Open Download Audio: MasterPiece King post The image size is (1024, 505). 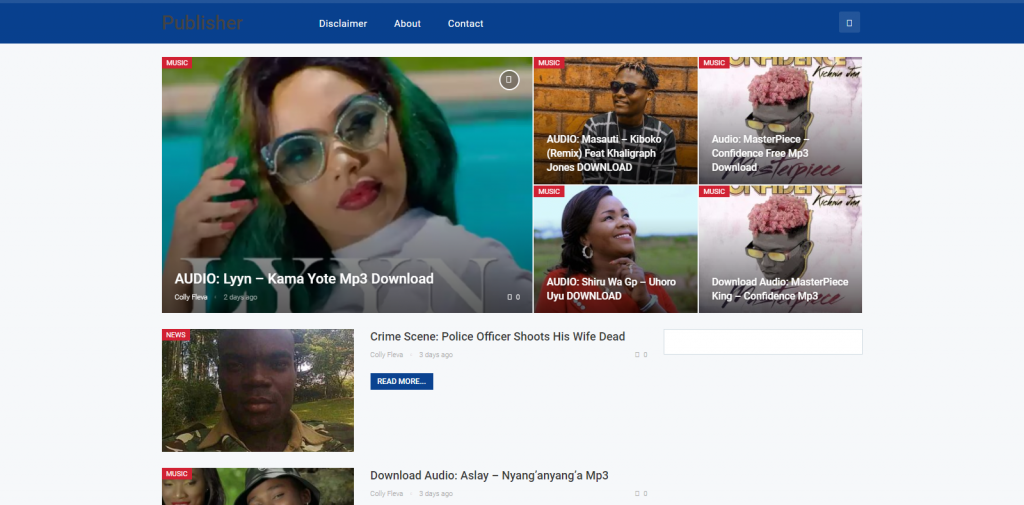pos(779,288)
